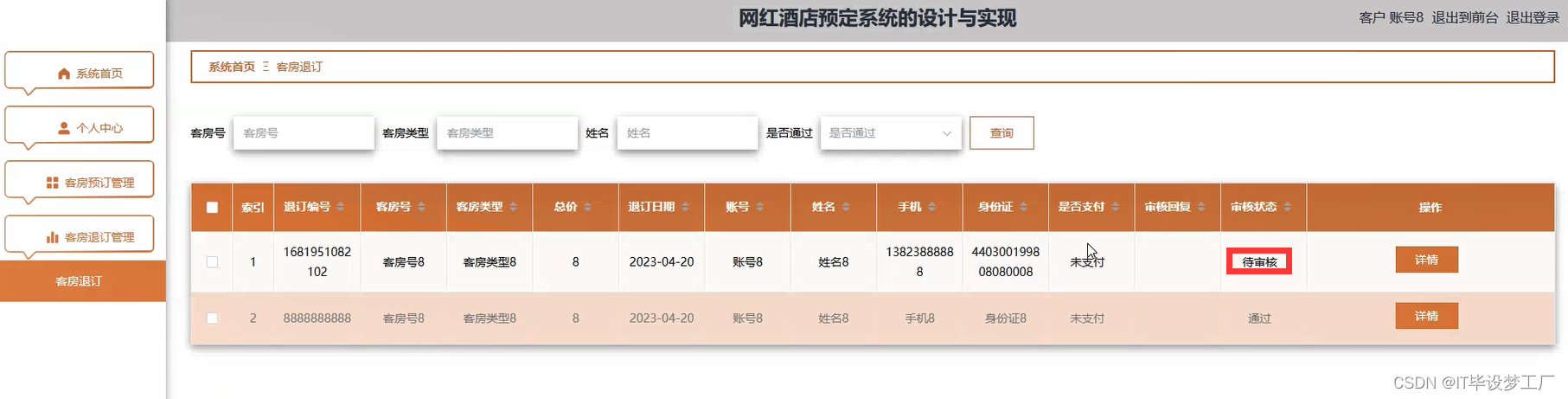
Task: Focus the 姓名 search field
Action: click(x=688, y=132)
